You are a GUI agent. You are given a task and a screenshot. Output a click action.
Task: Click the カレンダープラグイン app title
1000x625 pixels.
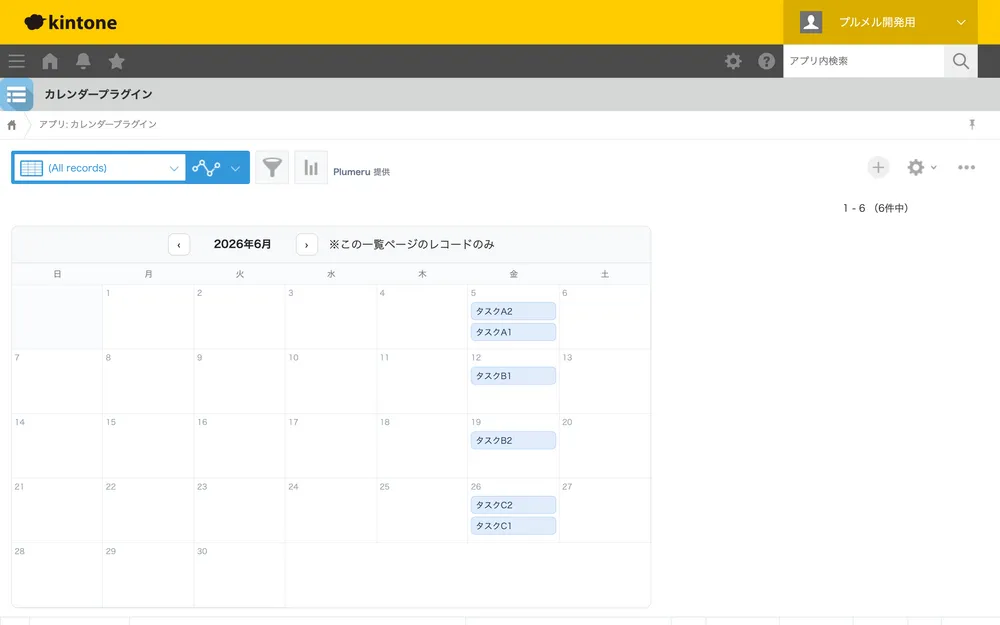point(98,94)
